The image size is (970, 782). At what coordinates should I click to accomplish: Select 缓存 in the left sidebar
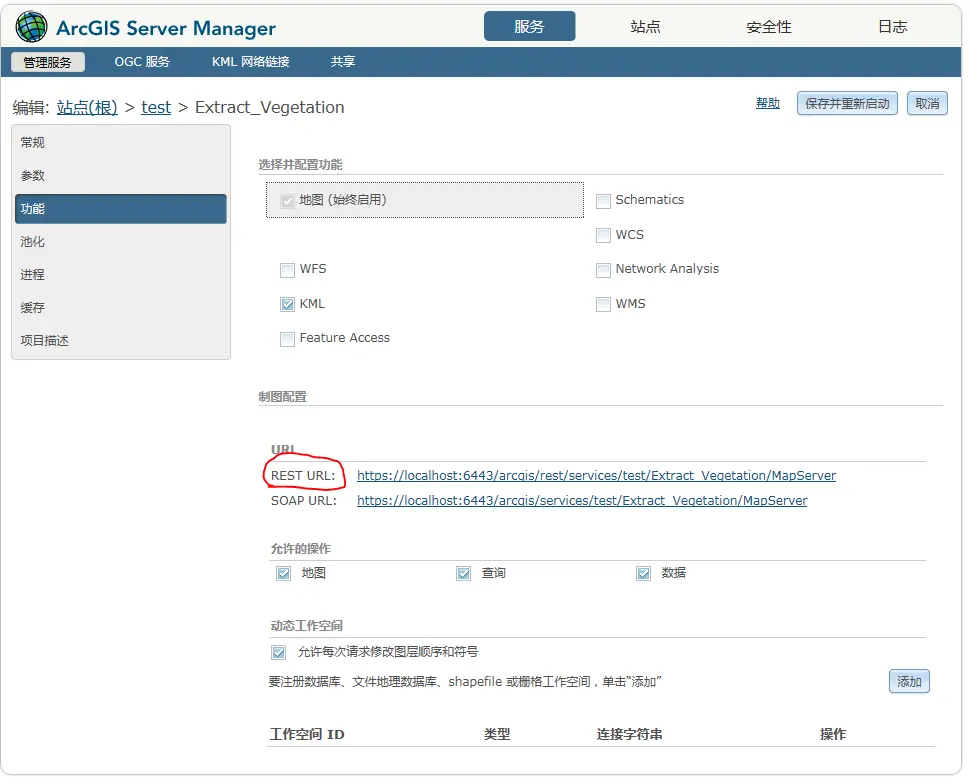pyautogui.click(x=121, y=307)
